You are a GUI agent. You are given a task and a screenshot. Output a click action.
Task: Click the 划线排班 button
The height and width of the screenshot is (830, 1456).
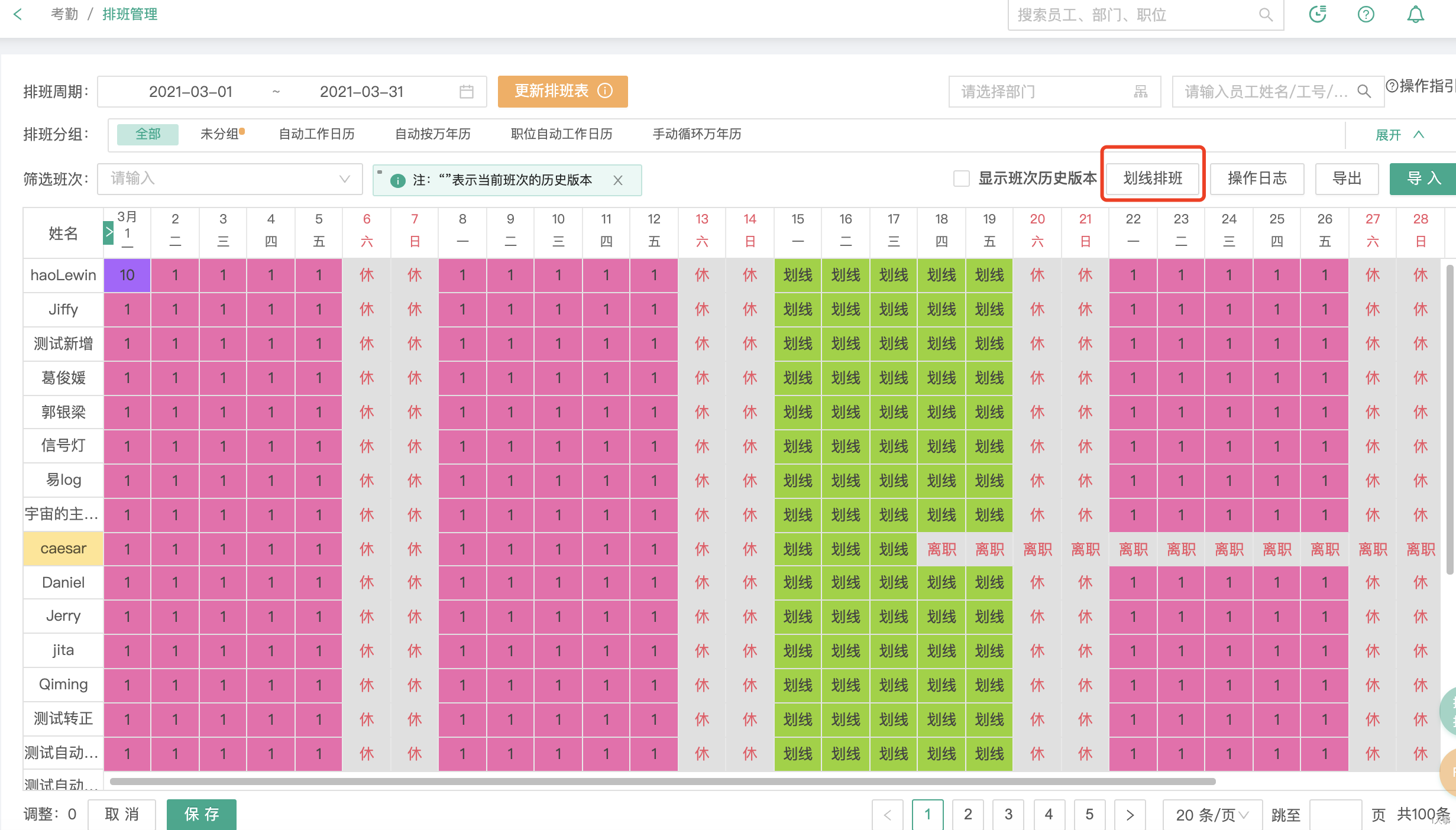(1153, 179)
